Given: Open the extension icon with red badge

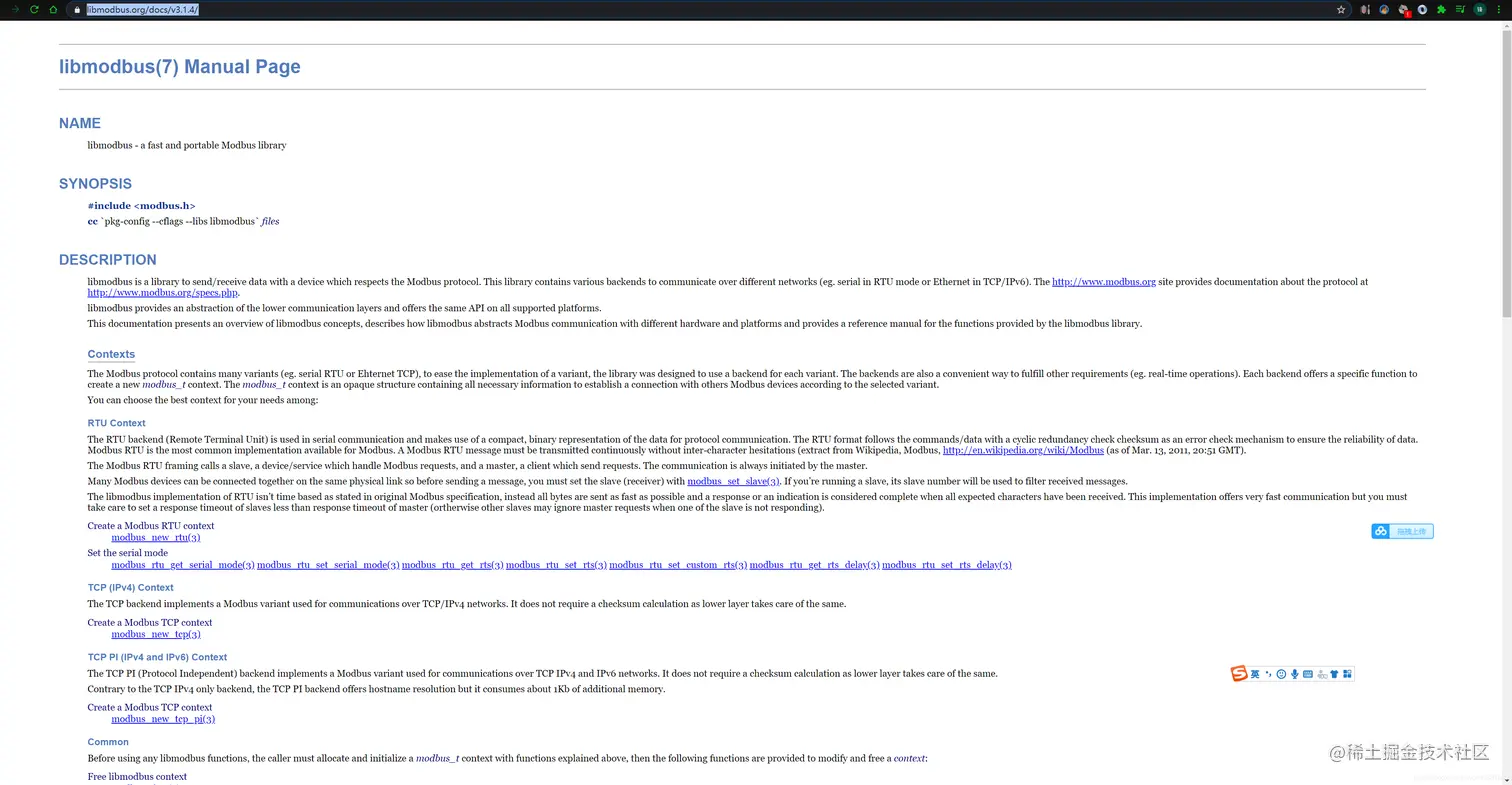Looking at the screenshot, I should point(1404,10).
